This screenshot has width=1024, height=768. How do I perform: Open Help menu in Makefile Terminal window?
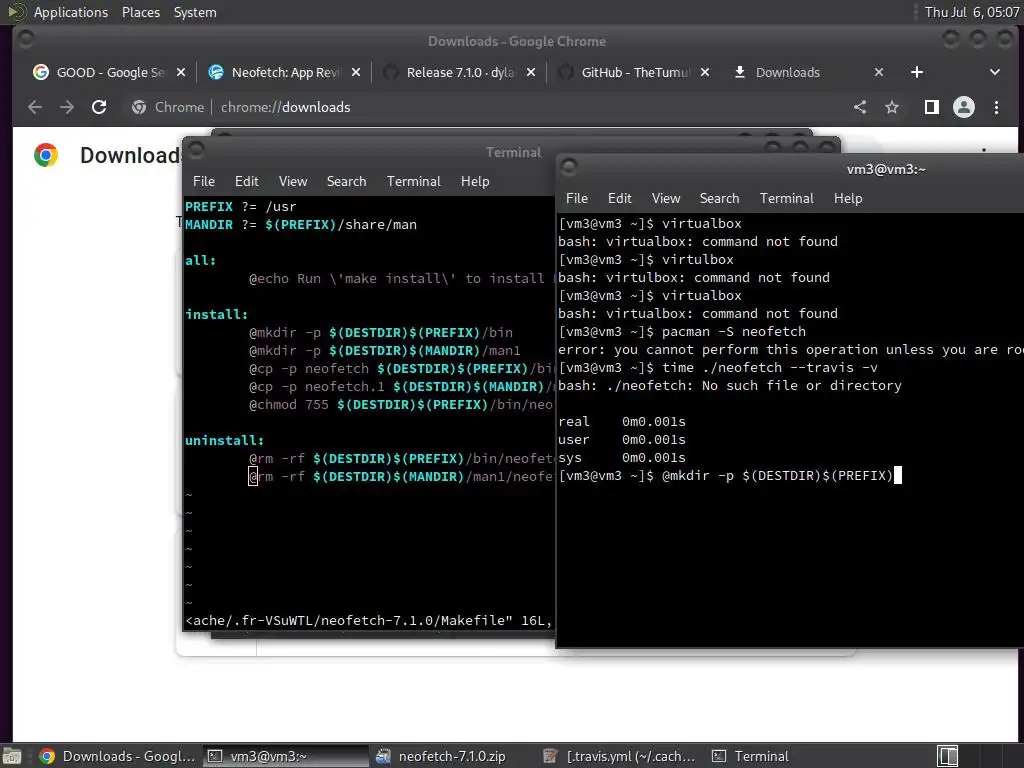475,181
